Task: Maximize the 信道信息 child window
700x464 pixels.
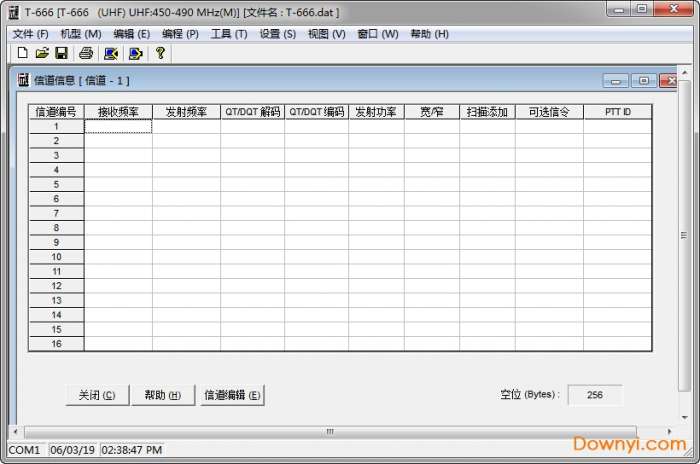Action: tap(644, 80)
